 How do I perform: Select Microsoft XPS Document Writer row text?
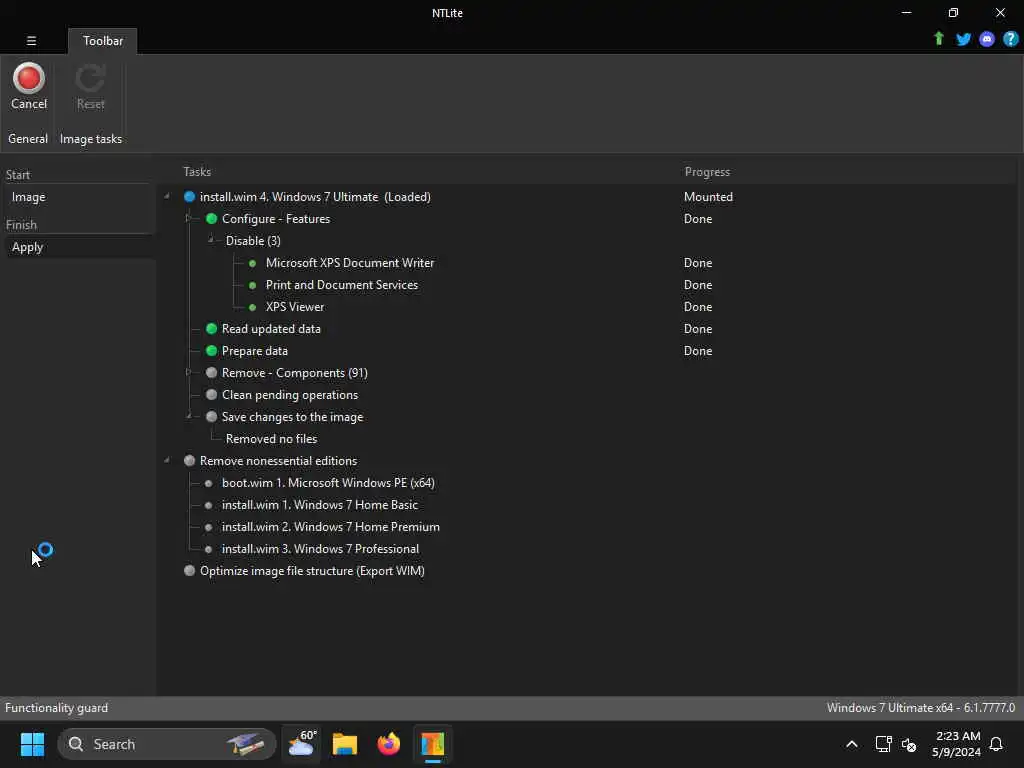(349, 263)
